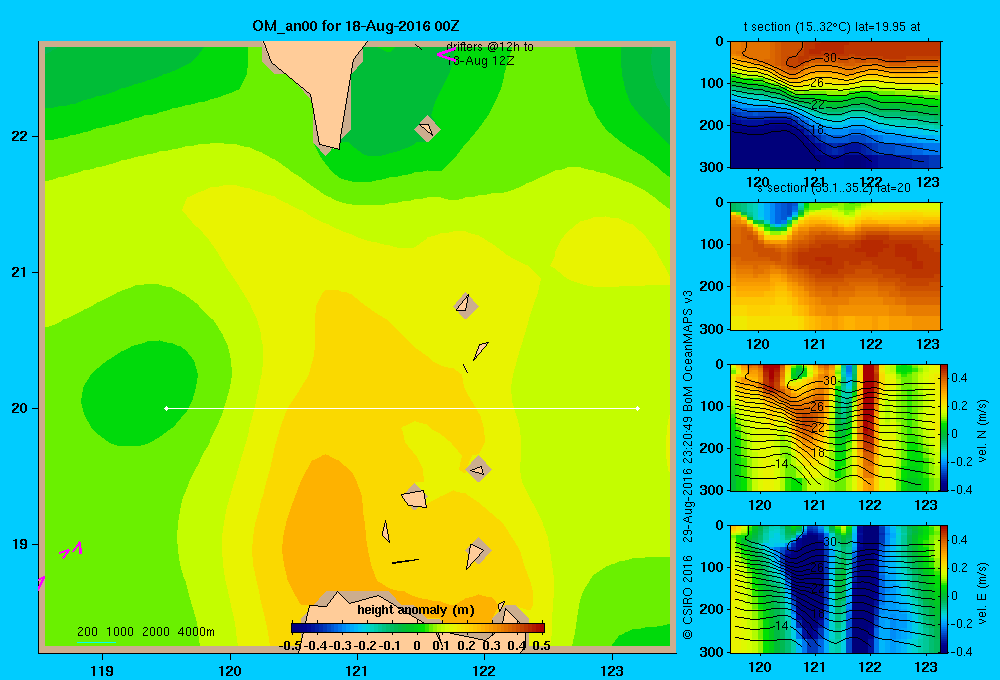Open the northward velocity section panel

pyautogui.click(x=835, y=427)
